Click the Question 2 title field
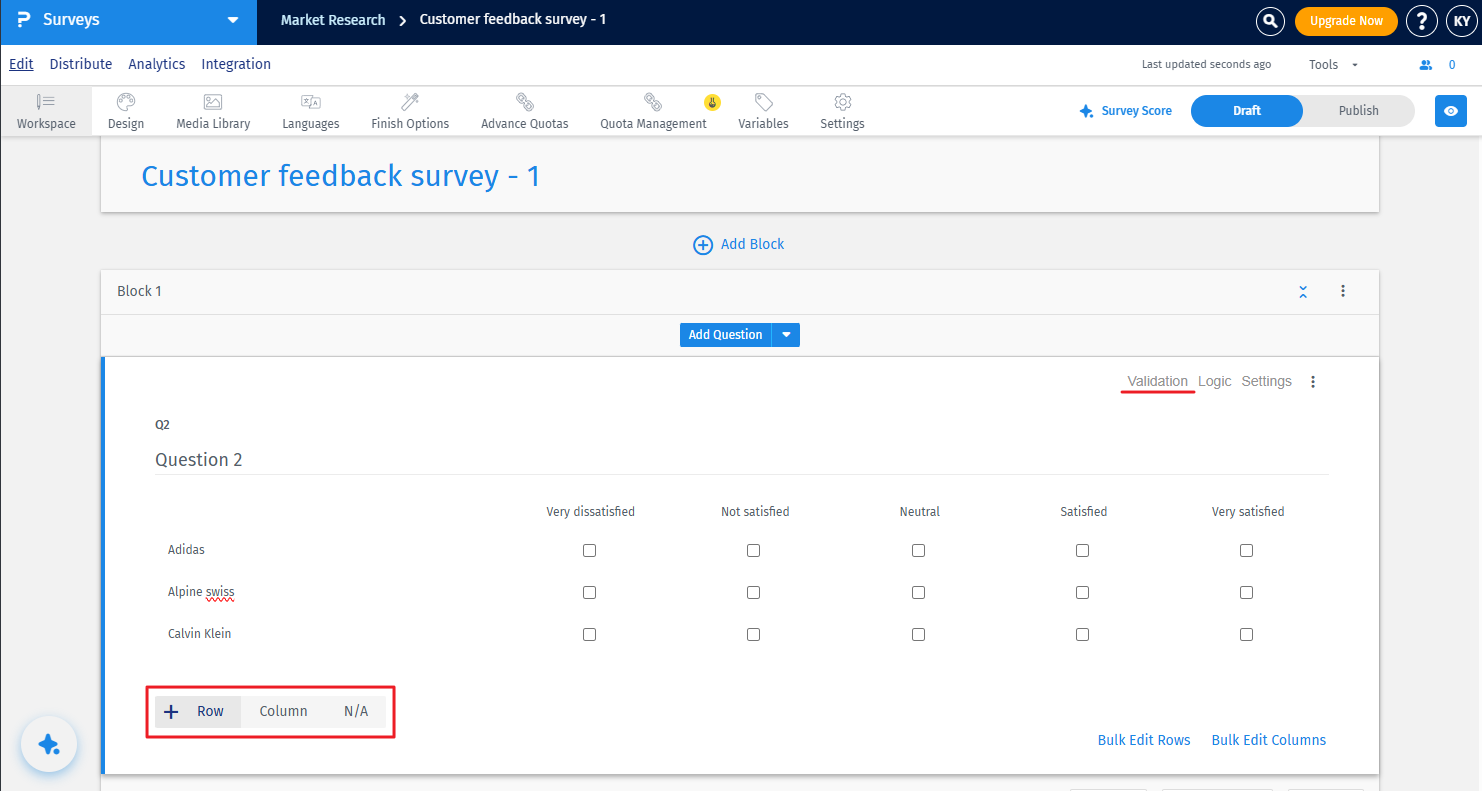The width and height of the screenshot is (1482, 791). 741,460
